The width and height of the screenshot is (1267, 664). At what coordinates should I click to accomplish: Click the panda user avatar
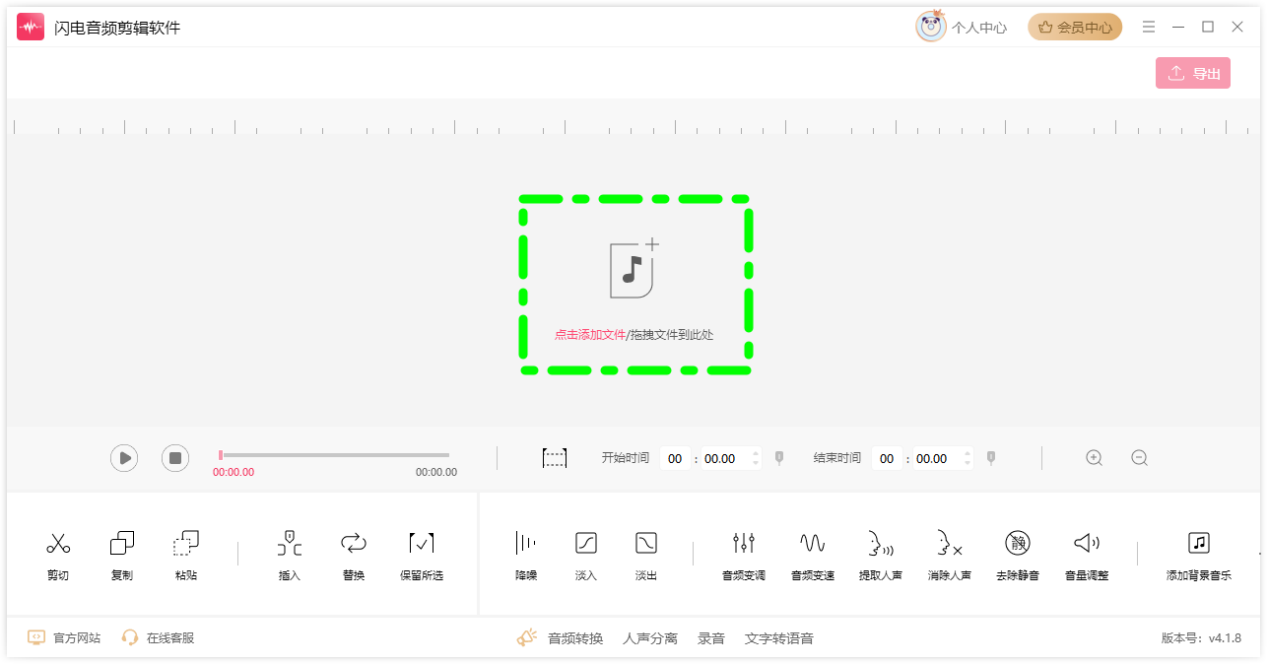tap(931, 27)
